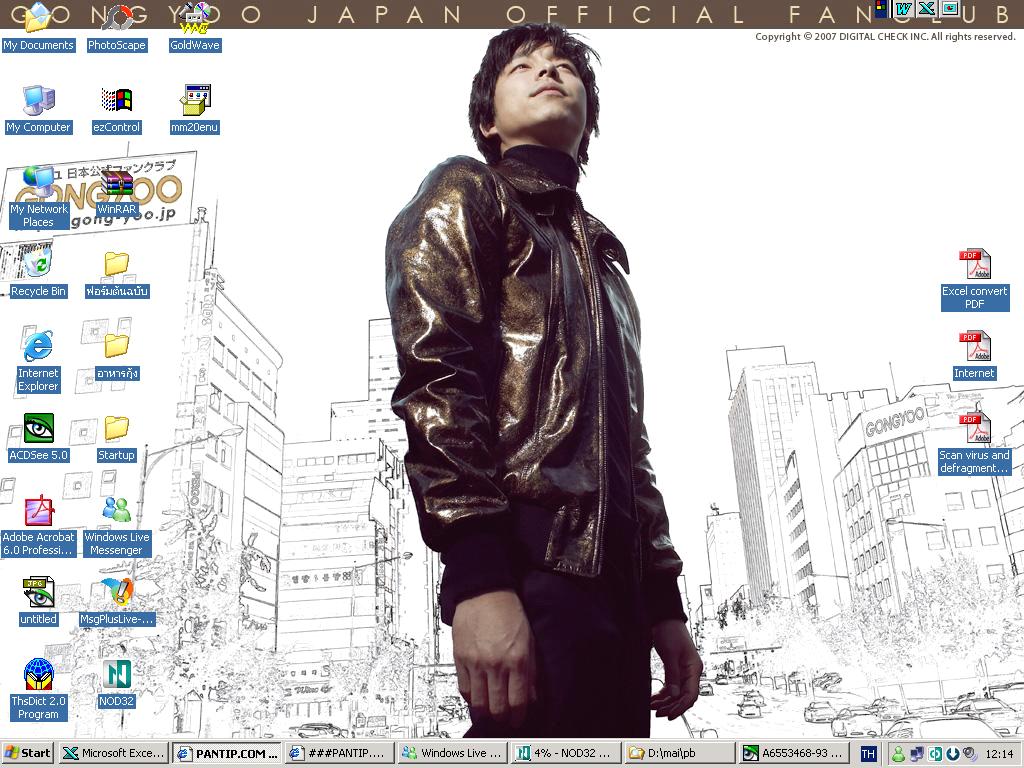Viewport: 1024px width, 768px height.
Task: Click the TH language indicator
Action: pyautogui.click(x=868, y=754)
